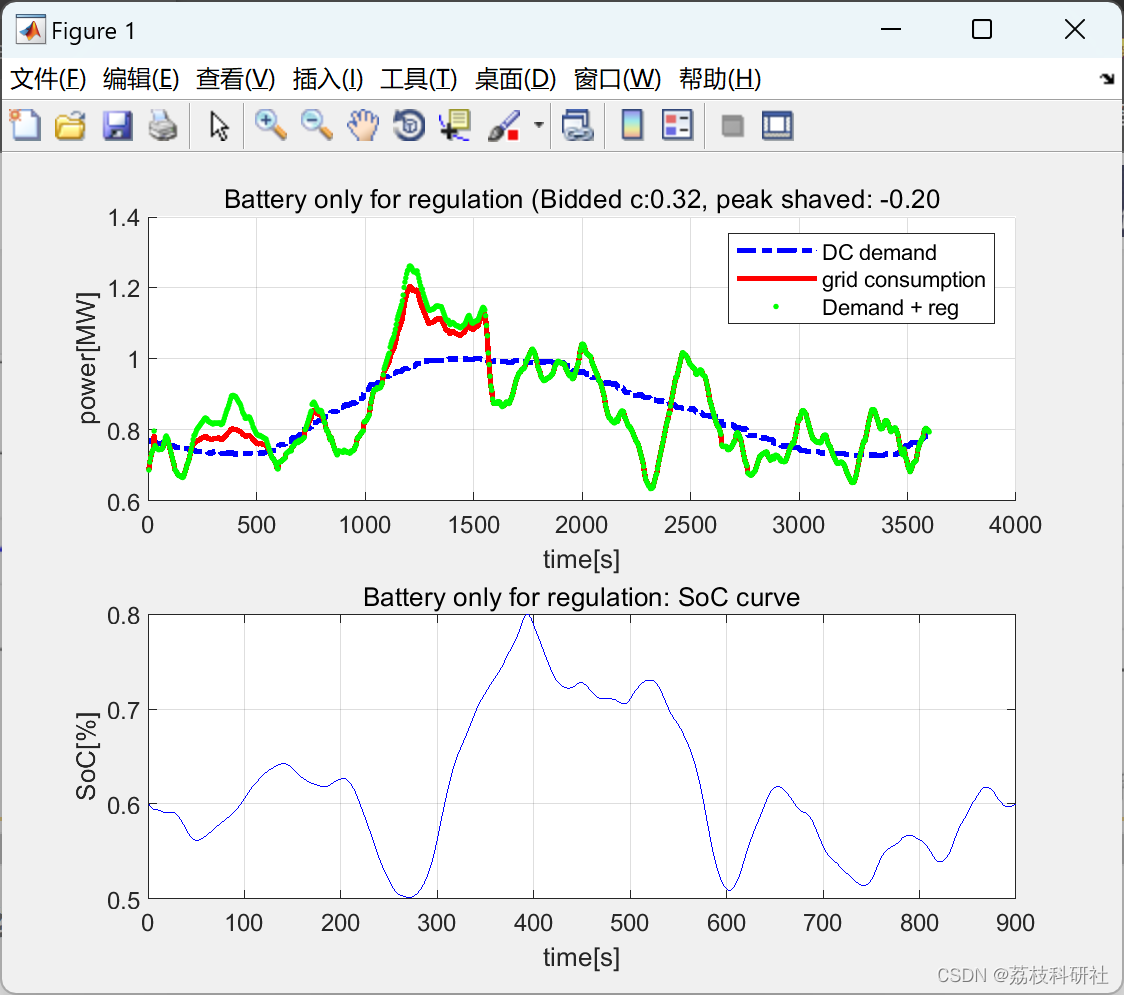This screenshot has height=995, width=1124.
Task: Open file with the folder icon
Action: (70, 125)
